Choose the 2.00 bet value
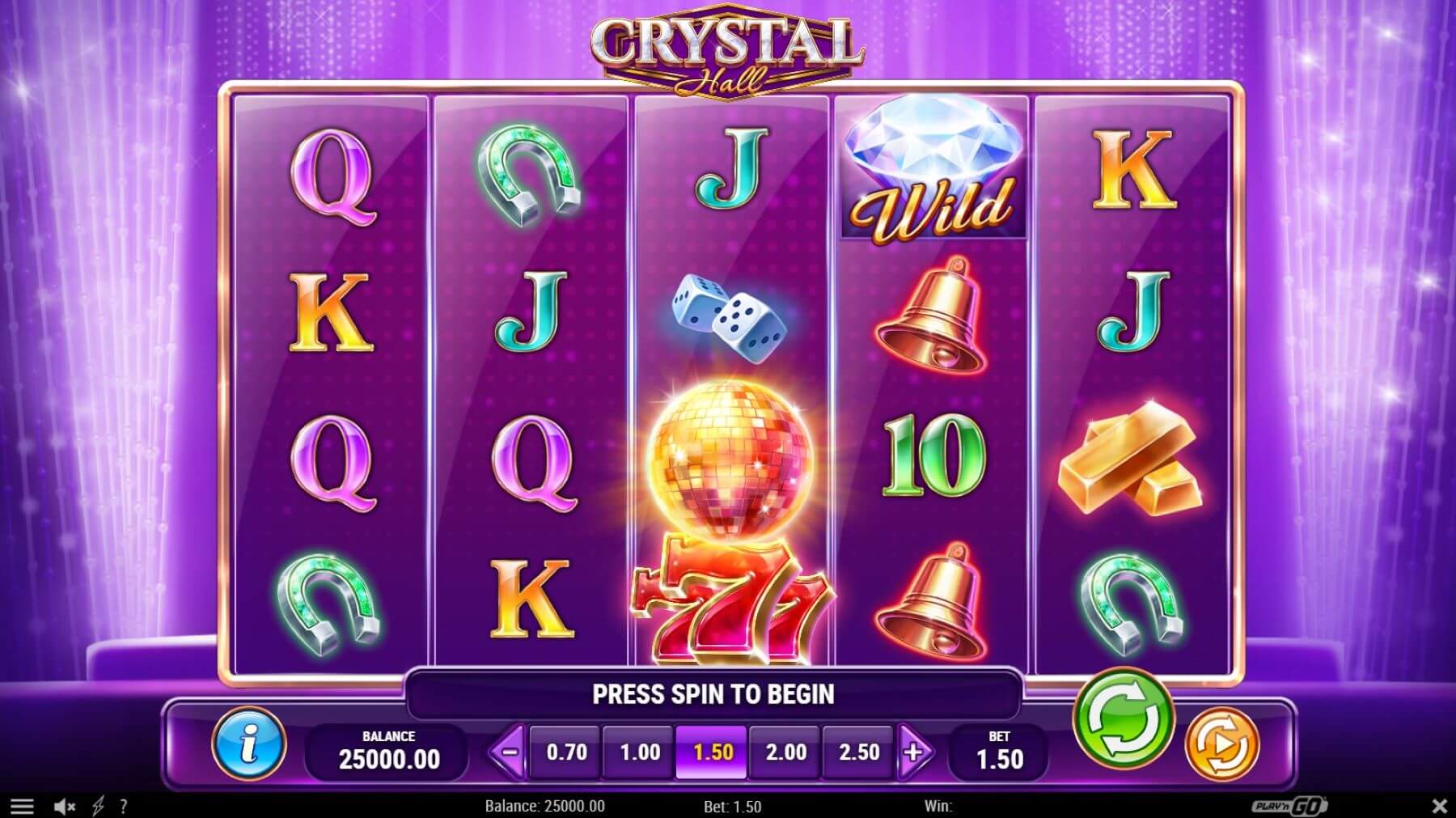Viewport: 1456px width, 818px height. click(x=786, y=752)
